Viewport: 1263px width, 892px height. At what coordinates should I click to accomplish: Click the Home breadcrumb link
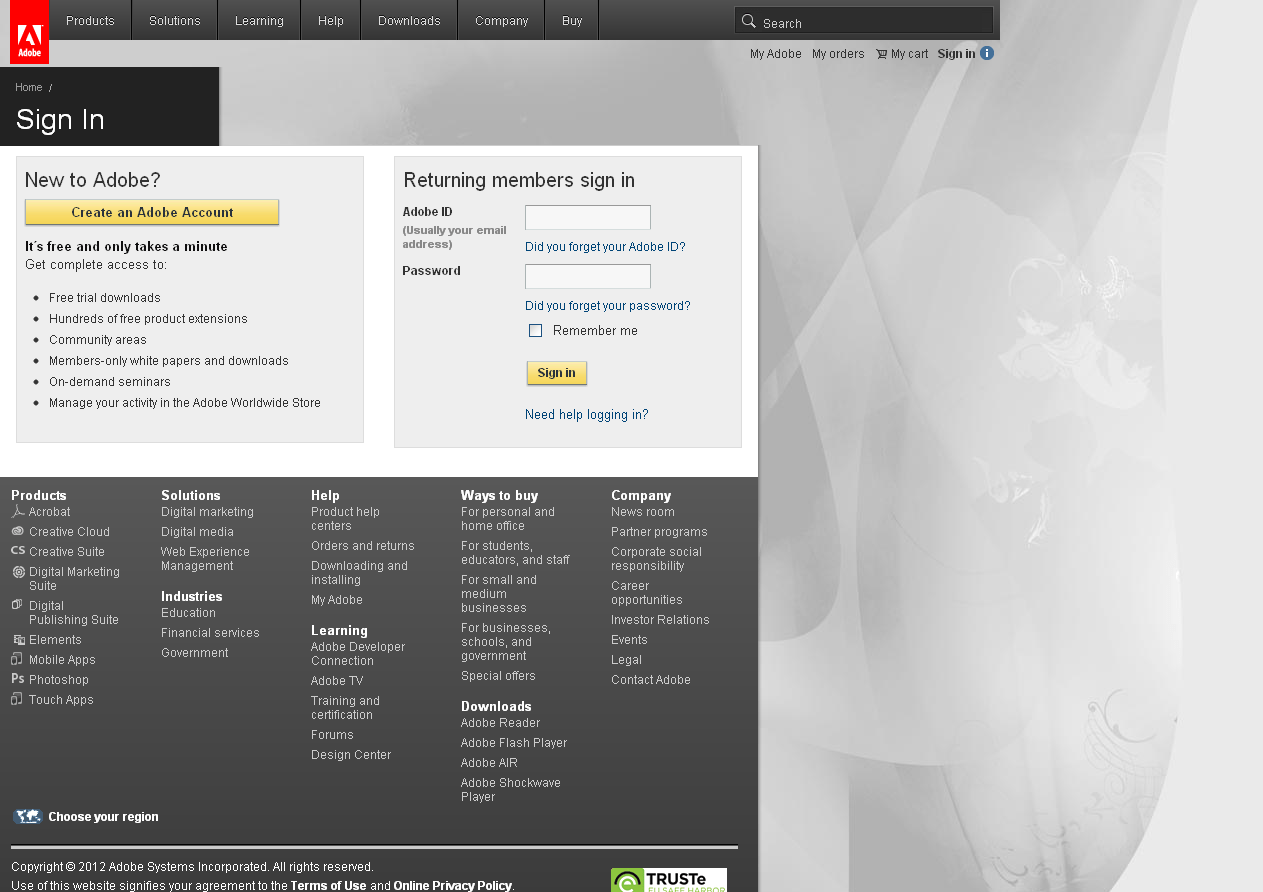(x=29, y=87)
